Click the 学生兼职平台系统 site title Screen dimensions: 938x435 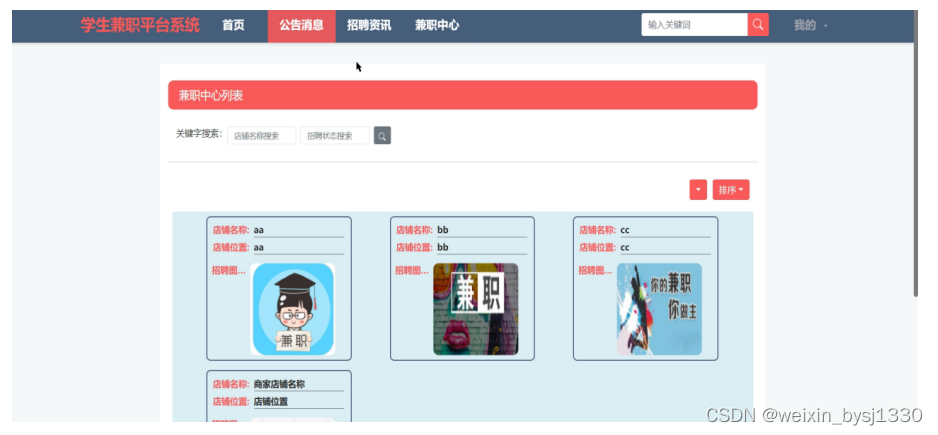click(141, 25)
